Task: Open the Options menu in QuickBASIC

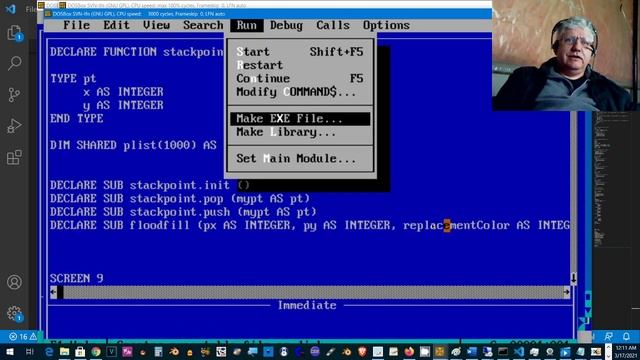Action: pos(386,25)
